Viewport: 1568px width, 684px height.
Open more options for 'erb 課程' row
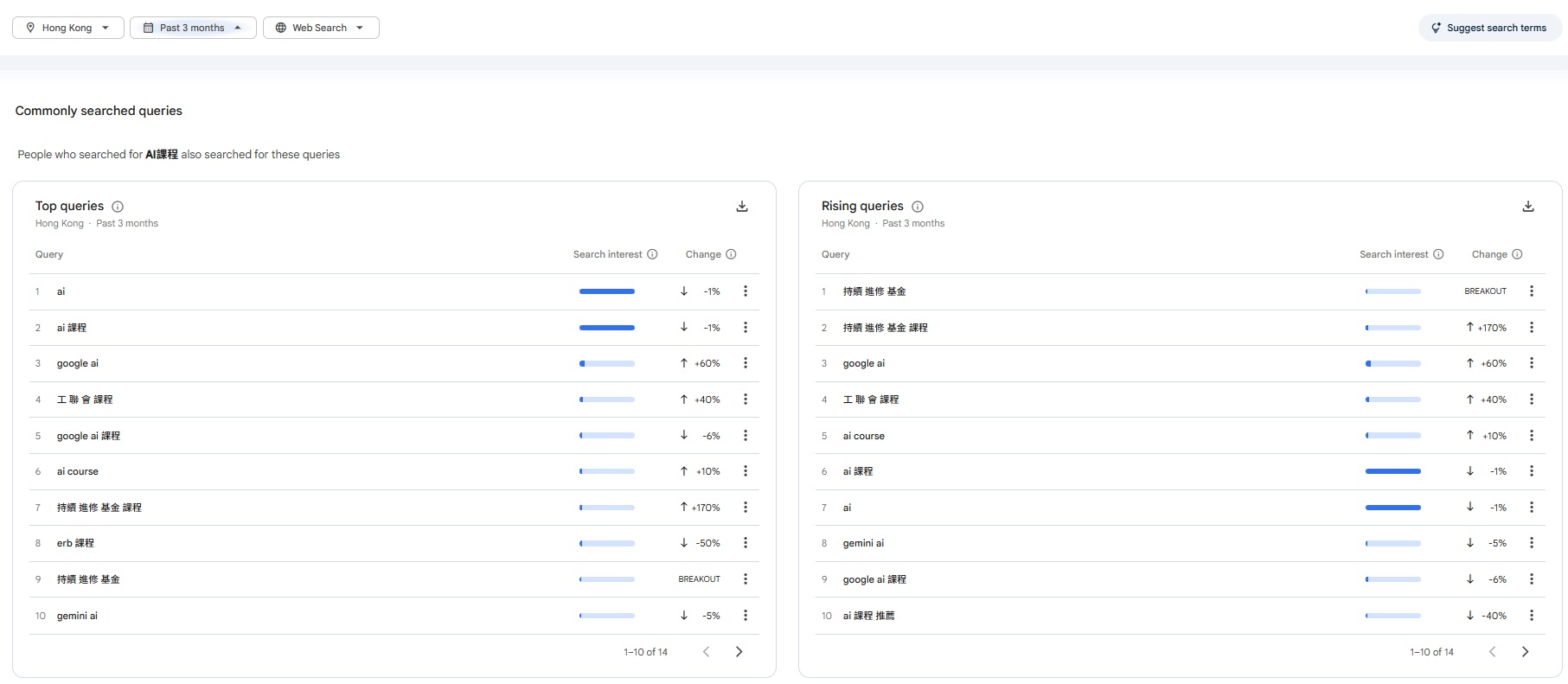[x=746, y=543]
